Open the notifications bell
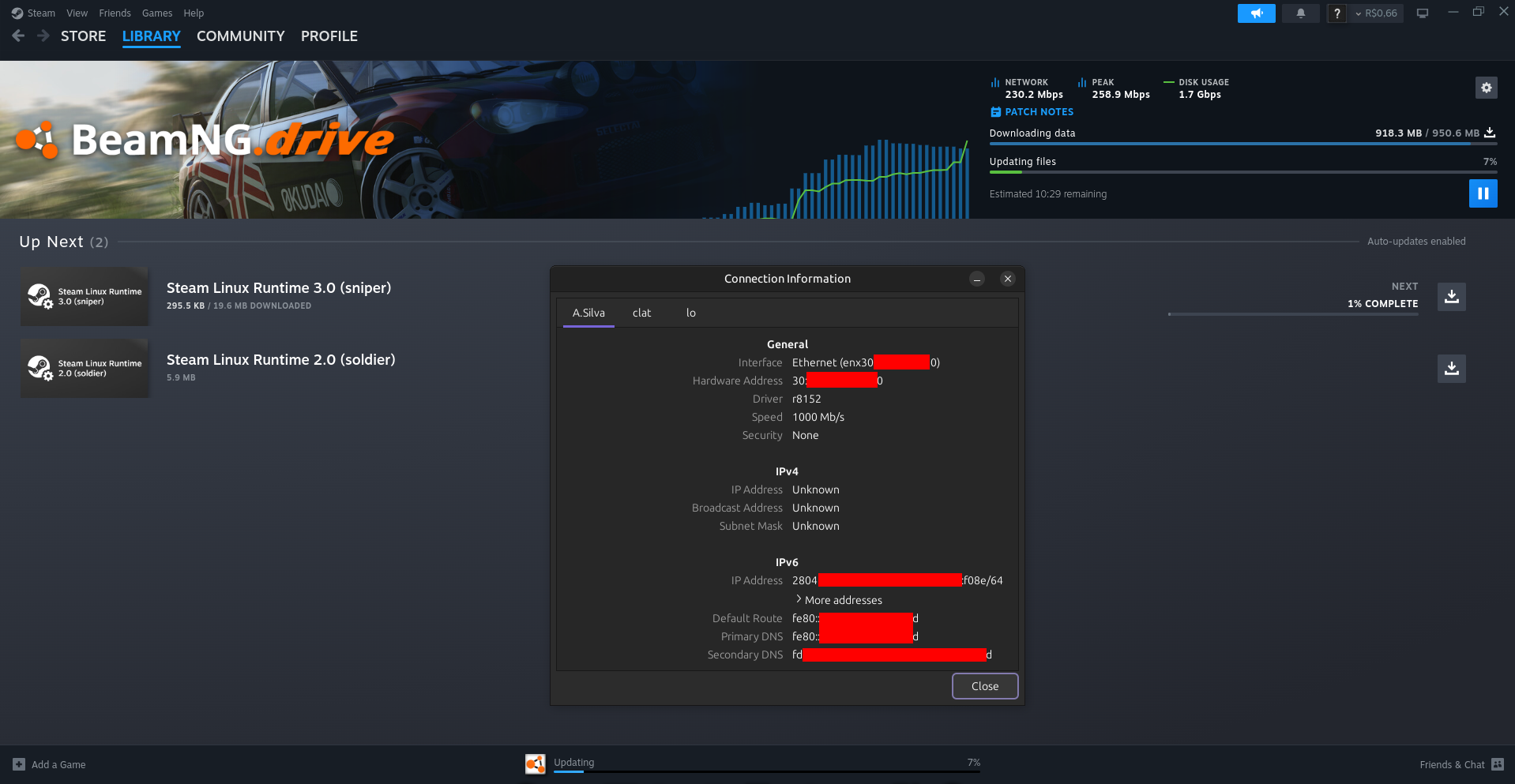 tap(1300, 13)
